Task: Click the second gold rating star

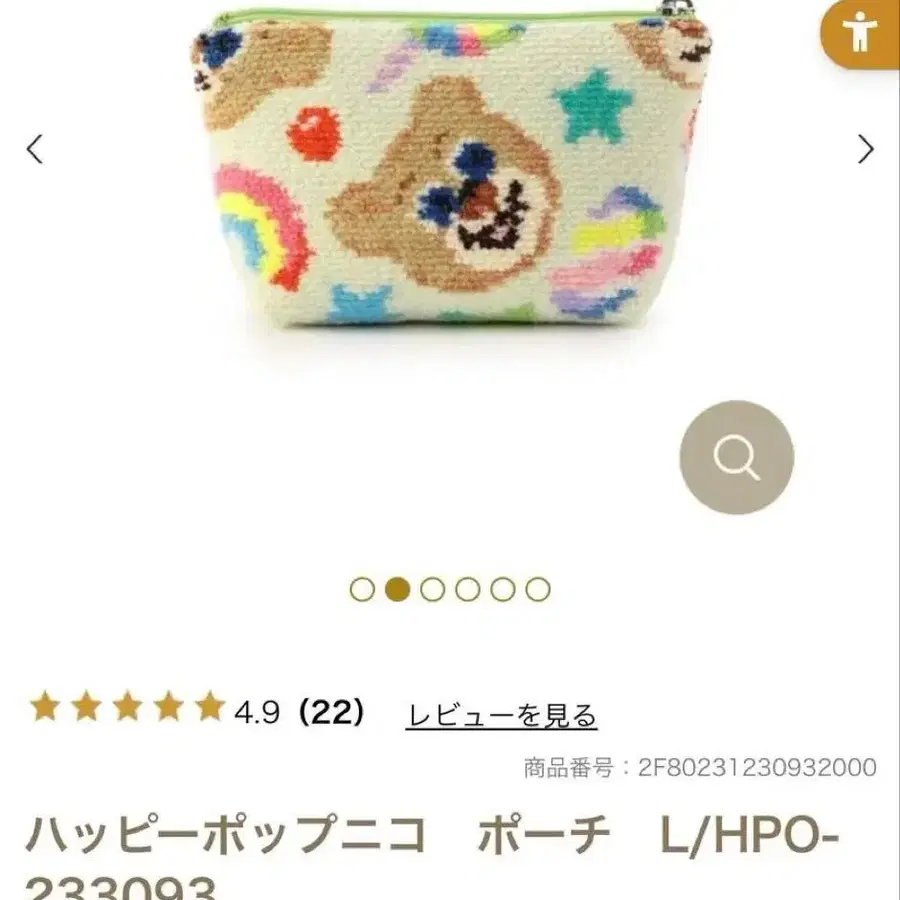Action: 86,706
